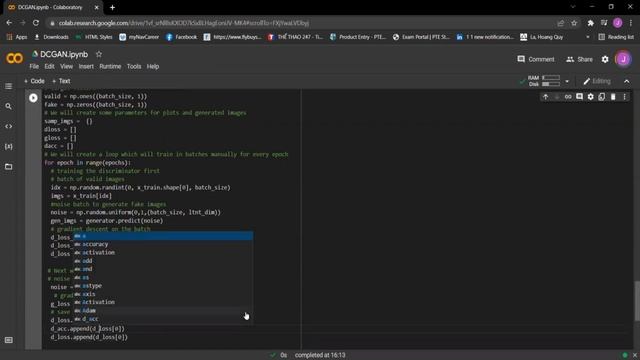Open the Edit menu

click(49, 67)
